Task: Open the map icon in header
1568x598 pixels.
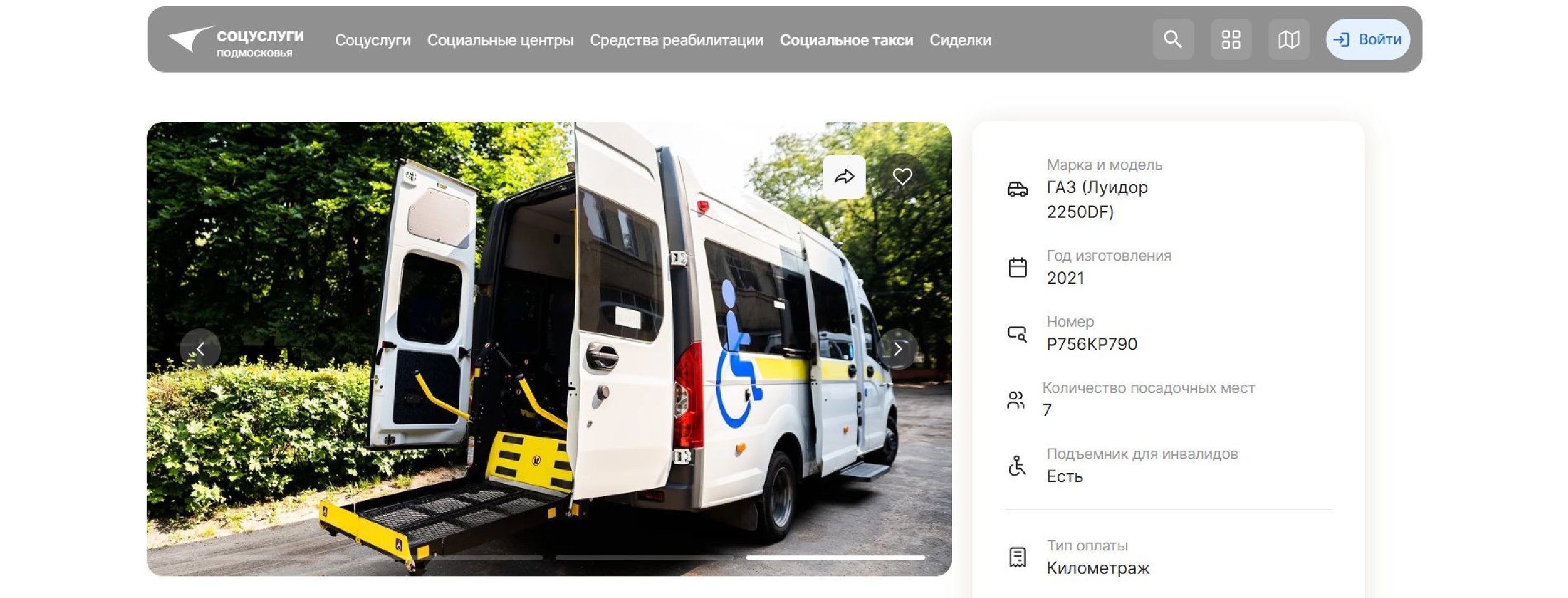Action: point(1288,39)
